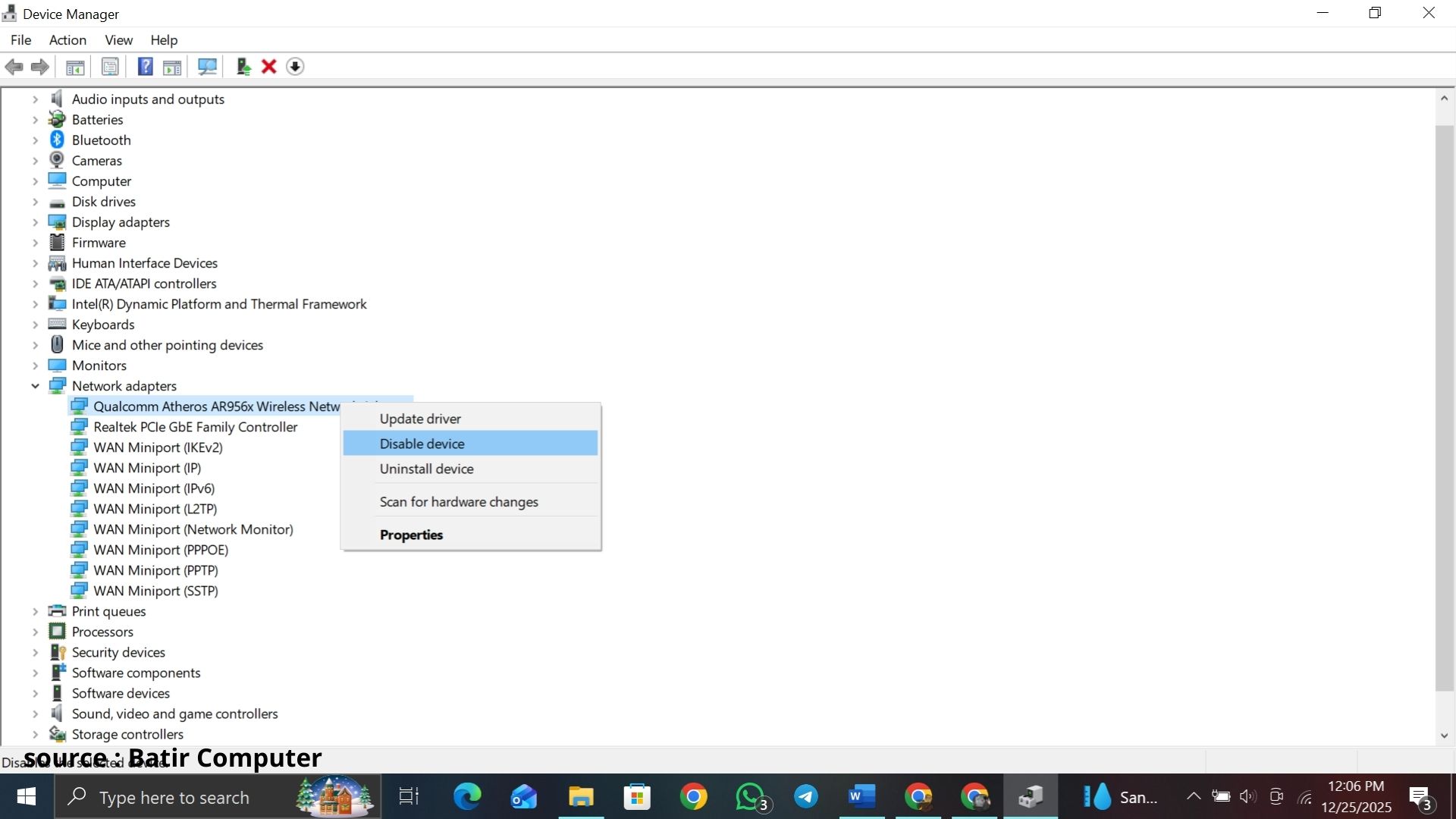The width and height of the screenshot is (1456, 819).
Task: Click the Update device driver toolbar icon
Action: 243,67
